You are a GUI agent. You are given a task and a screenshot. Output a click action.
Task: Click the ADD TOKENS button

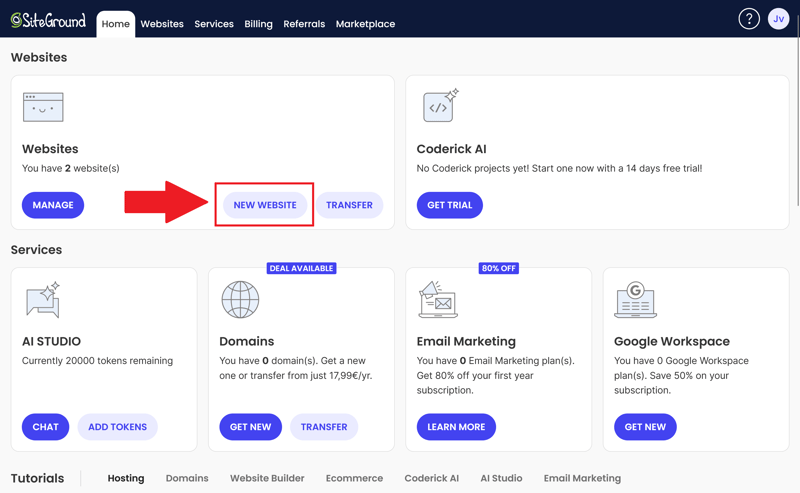pyautogui.click(x=117, y=427)
